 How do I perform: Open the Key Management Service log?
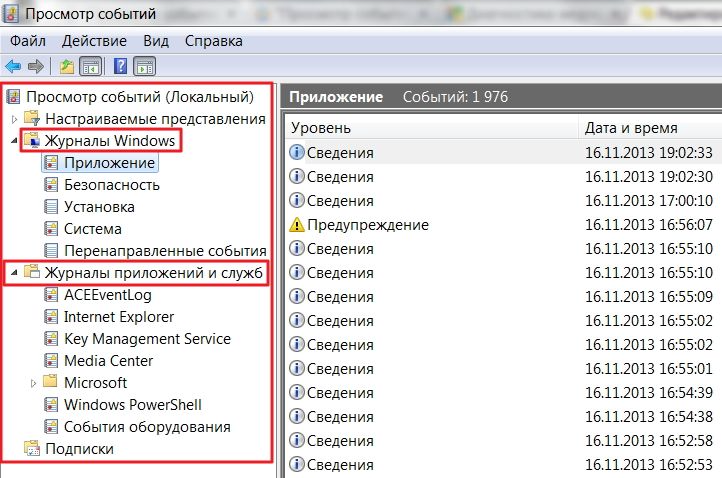click(x=147, y=339)
